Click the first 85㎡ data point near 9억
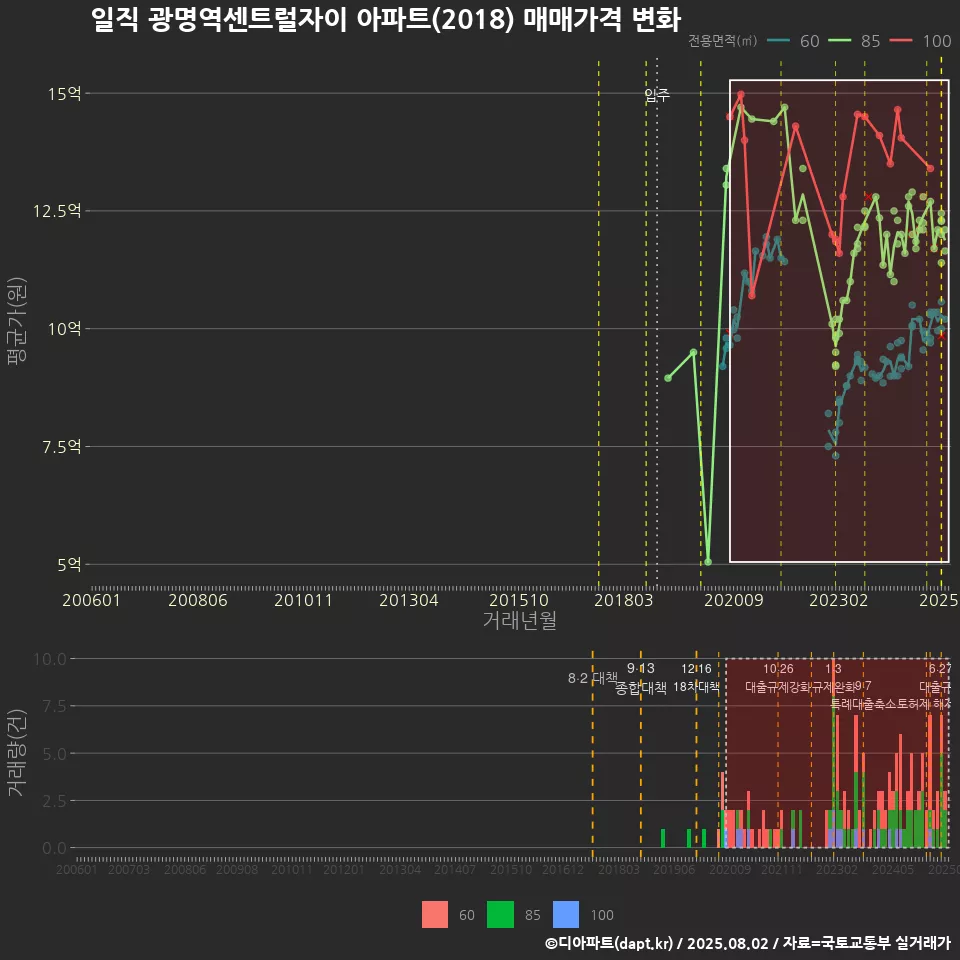 [x=668, y=378]
